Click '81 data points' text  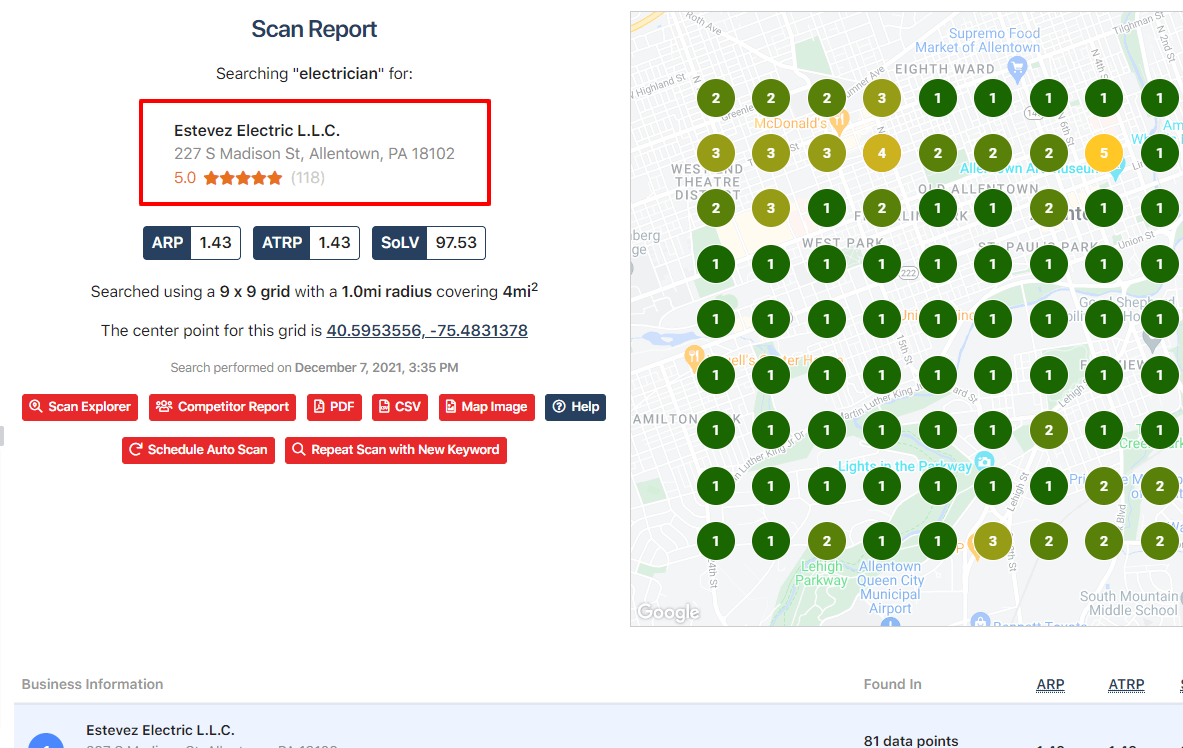coord(911,741)
